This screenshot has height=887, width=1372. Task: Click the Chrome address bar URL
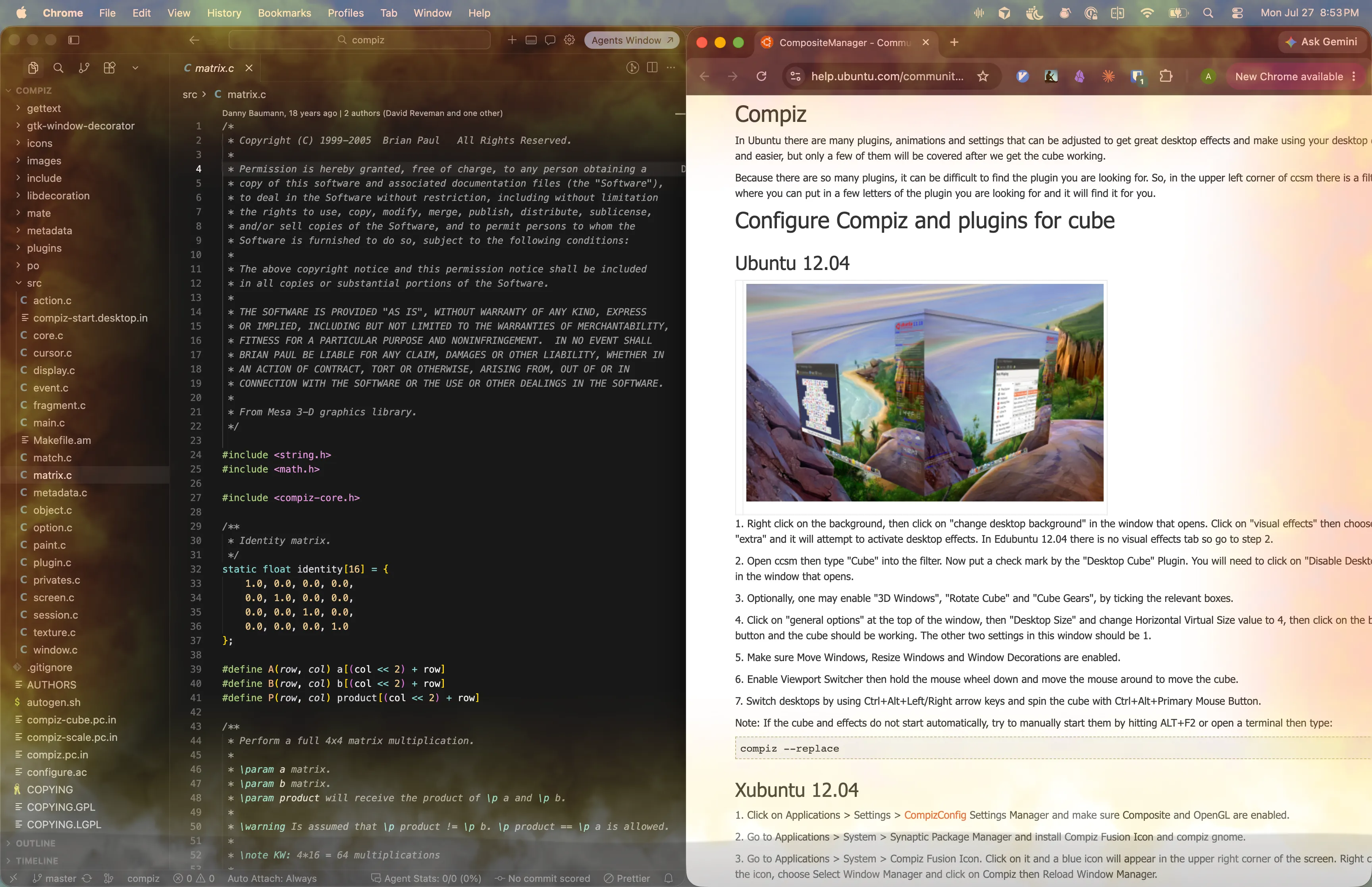[x=887, y=76]
